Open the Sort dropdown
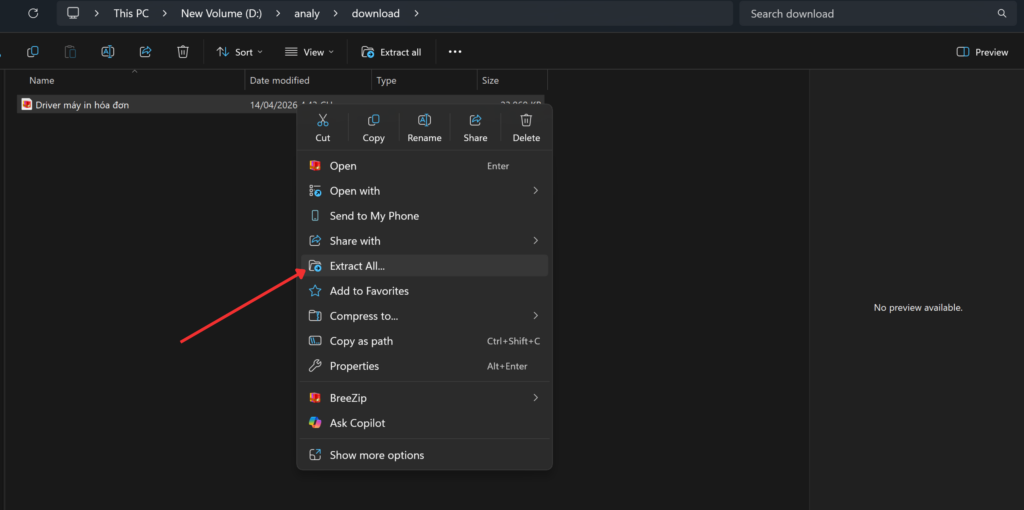Viewport: 1024px width, 510px height. (x=240, y=52)
